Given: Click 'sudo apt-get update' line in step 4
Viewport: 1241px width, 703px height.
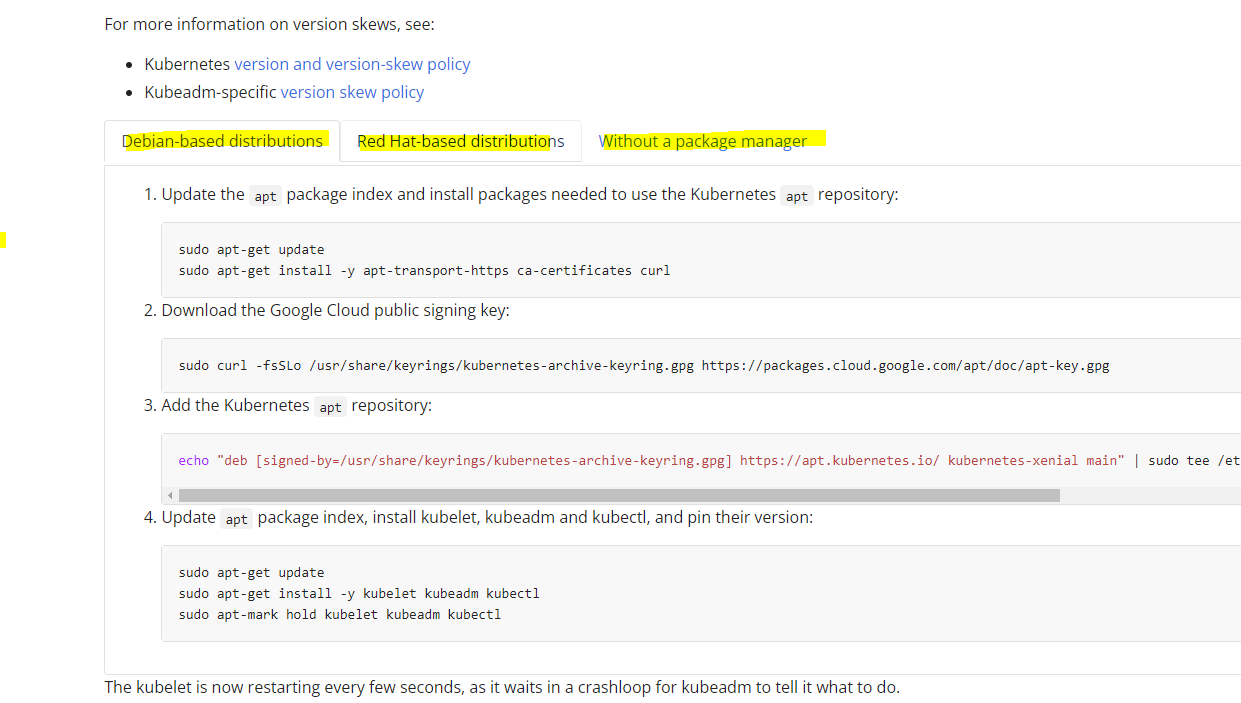Looking at the screenshot, I should (x=251, y=572).
